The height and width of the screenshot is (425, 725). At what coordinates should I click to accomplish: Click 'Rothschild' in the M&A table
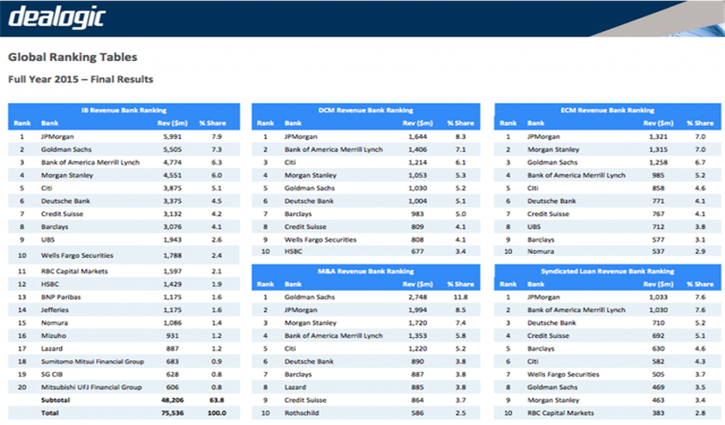click(301, 413)
